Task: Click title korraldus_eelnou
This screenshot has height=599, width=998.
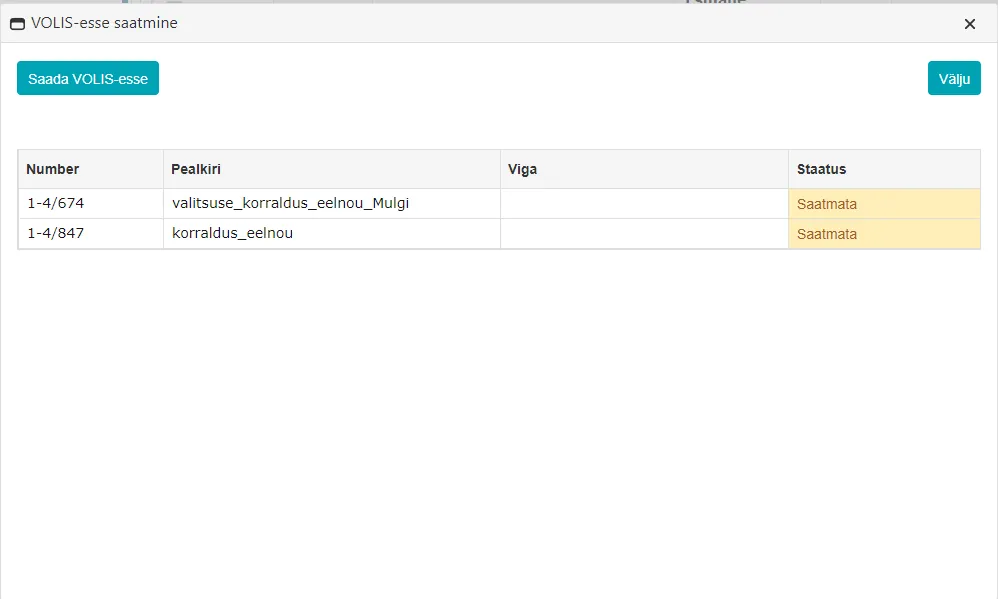Action: [232, 233]
